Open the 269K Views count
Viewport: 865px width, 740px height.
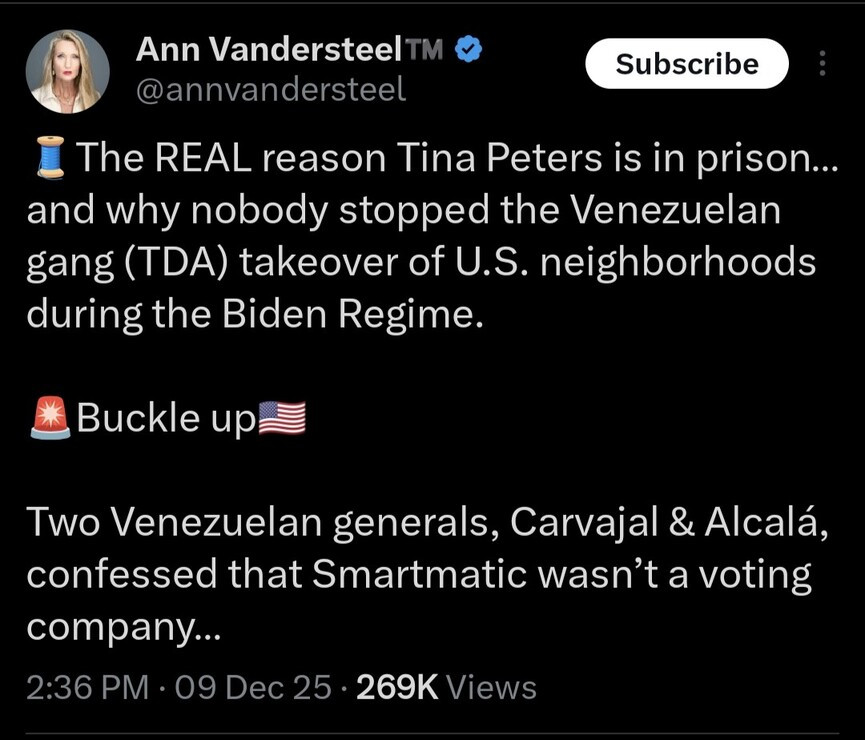446,688
